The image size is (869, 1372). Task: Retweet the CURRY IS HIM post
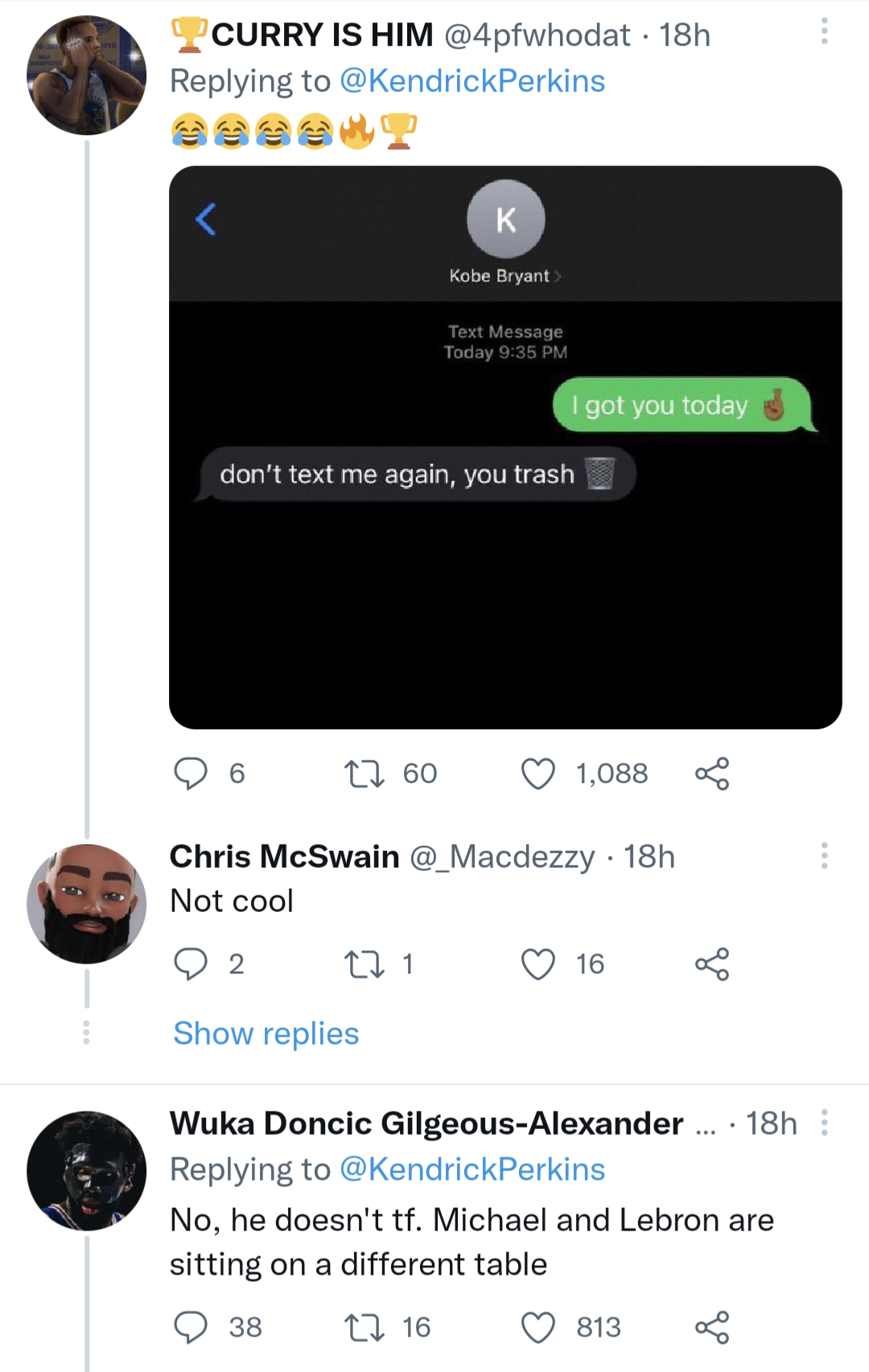click(x=364, y=774)
